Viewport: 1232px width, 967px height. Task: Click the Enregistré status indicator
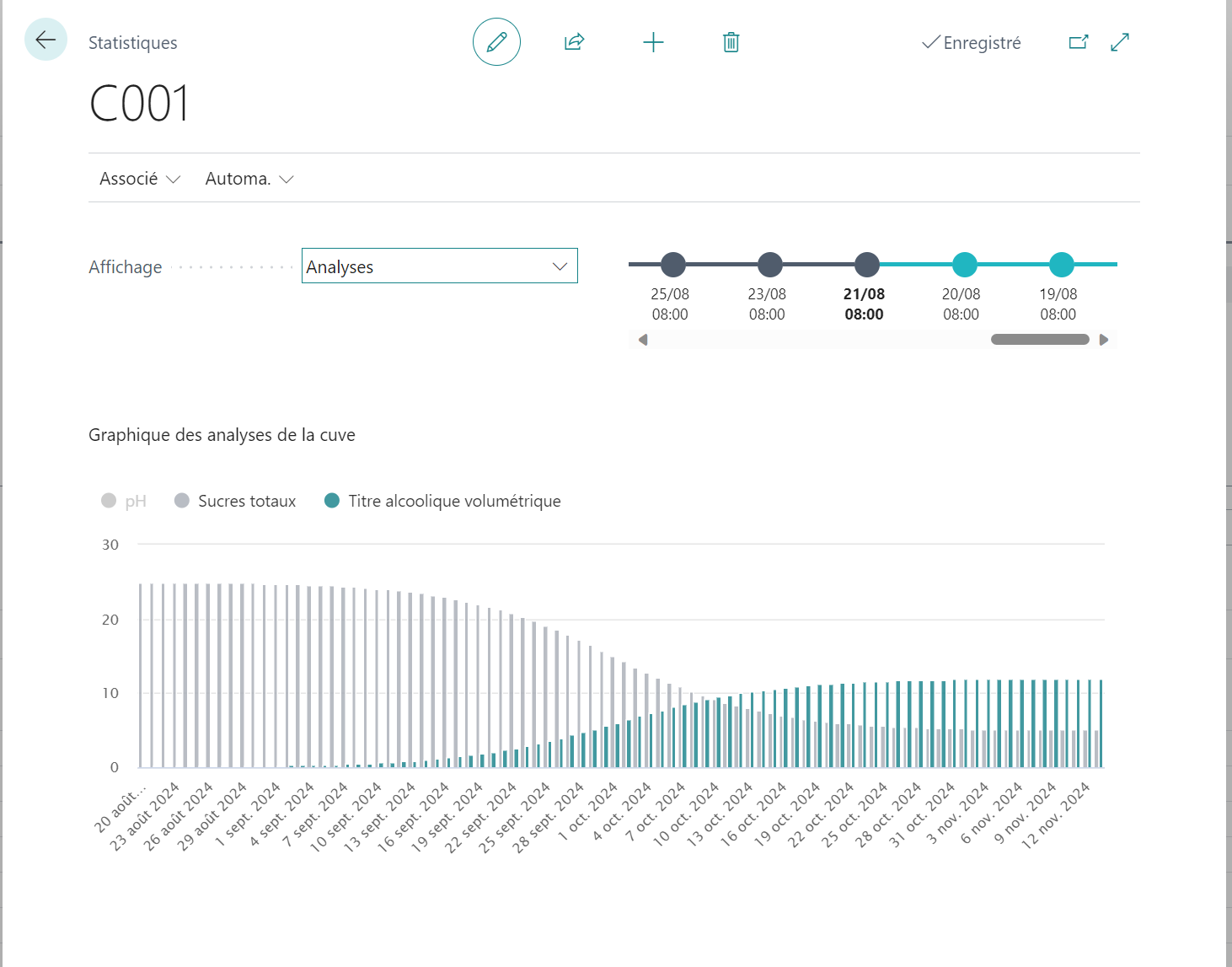[972, 42]
